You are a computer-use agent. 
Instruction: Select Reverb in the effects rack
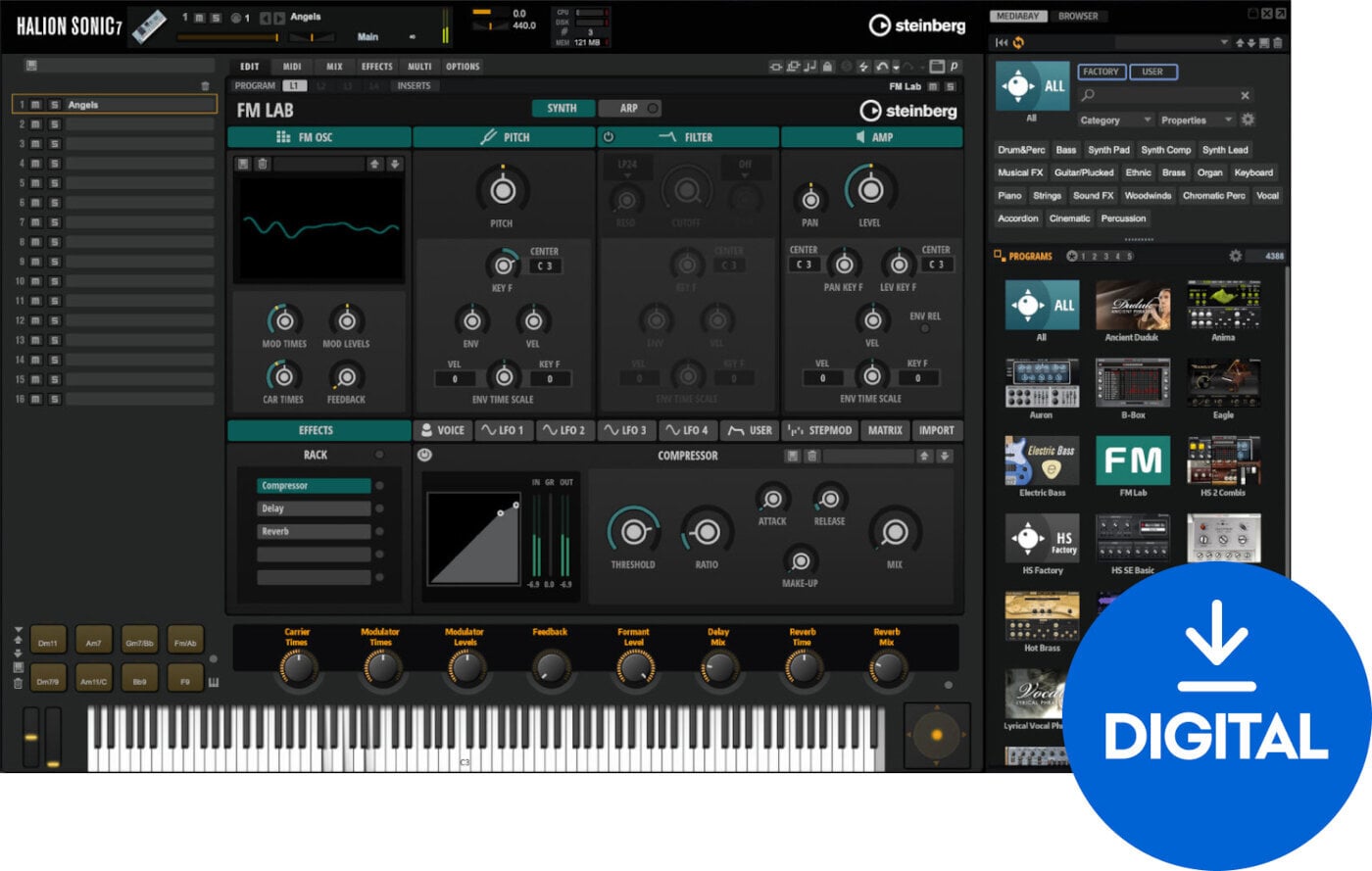(x=312, y=530)
